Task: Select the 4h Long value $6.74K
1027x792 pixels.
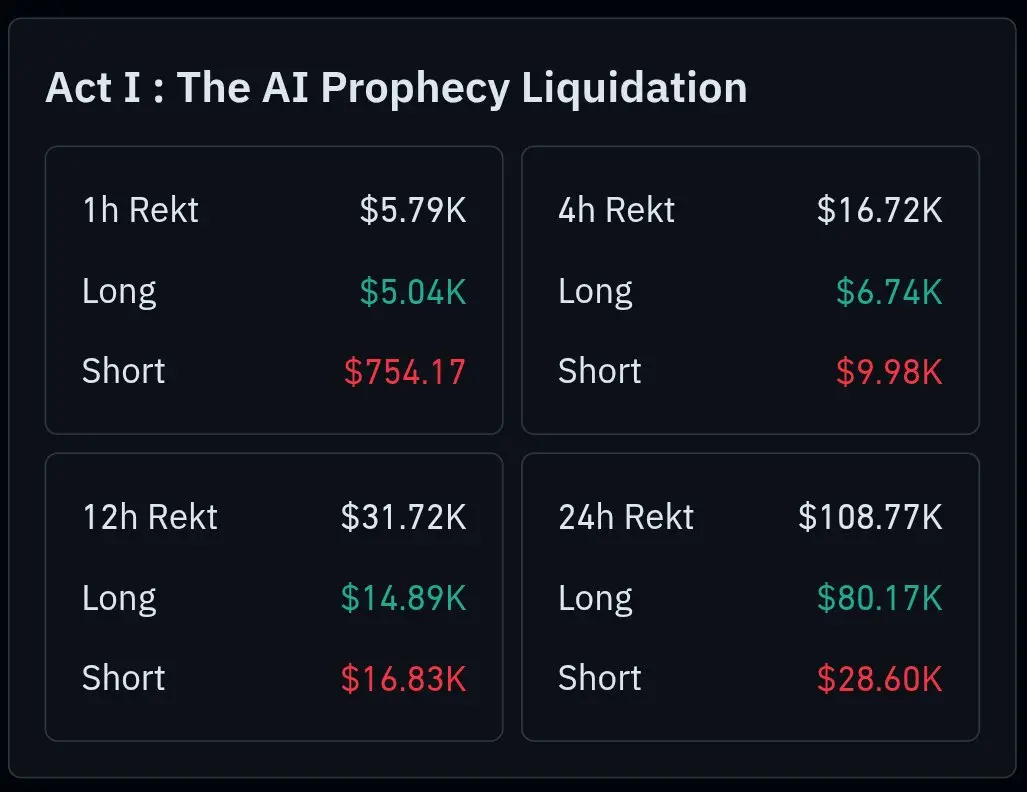Action: tap(889, 292)
